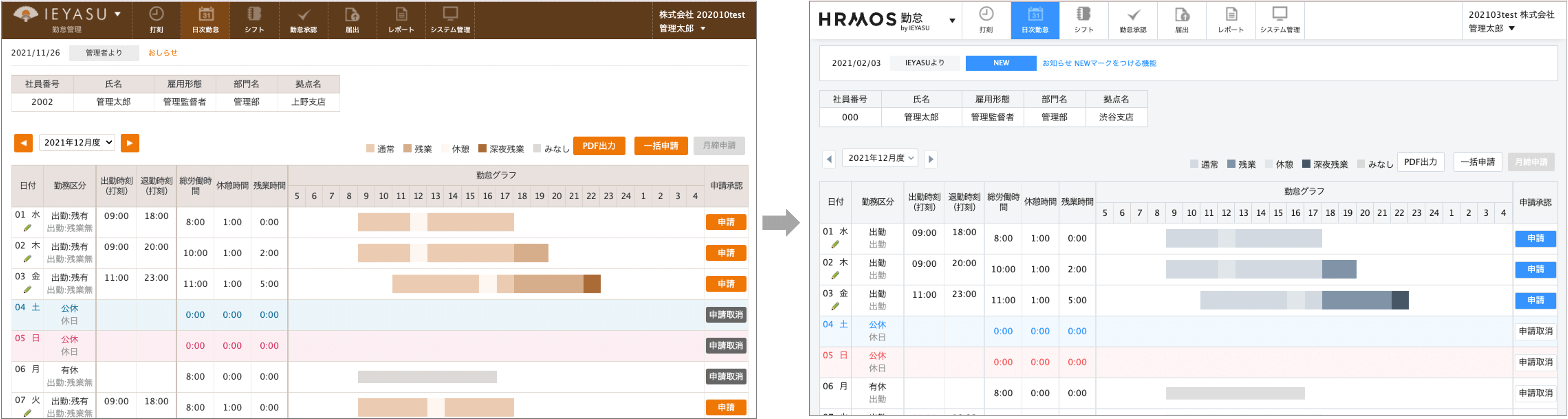Open 2021年12月度 month selector in IEYASU screen
Viewport: 1568px width, 419px height.
point(77,142)
